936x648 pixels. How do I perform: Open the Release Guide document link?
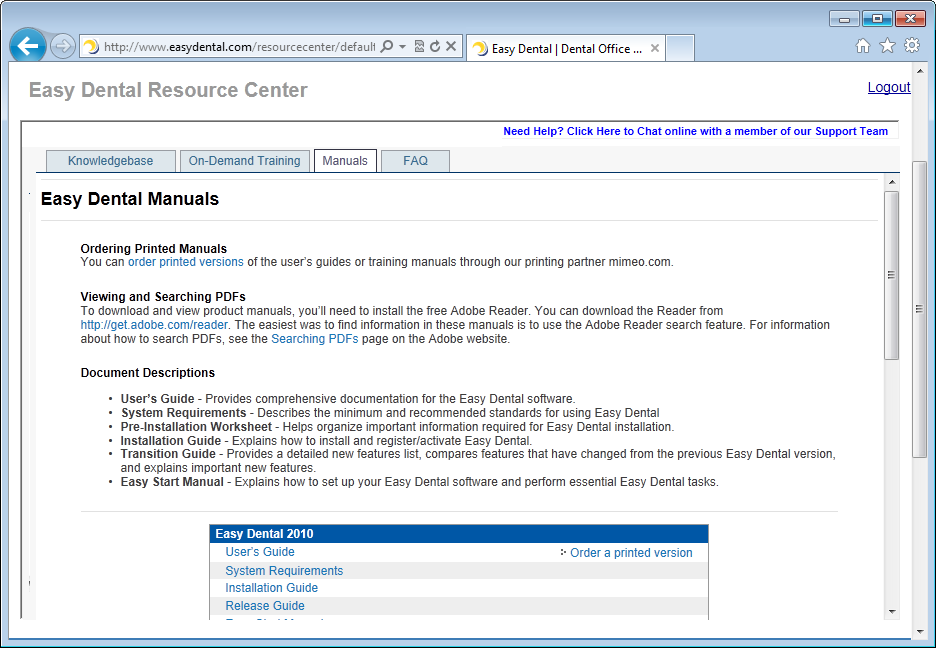[x=265, y=606]
